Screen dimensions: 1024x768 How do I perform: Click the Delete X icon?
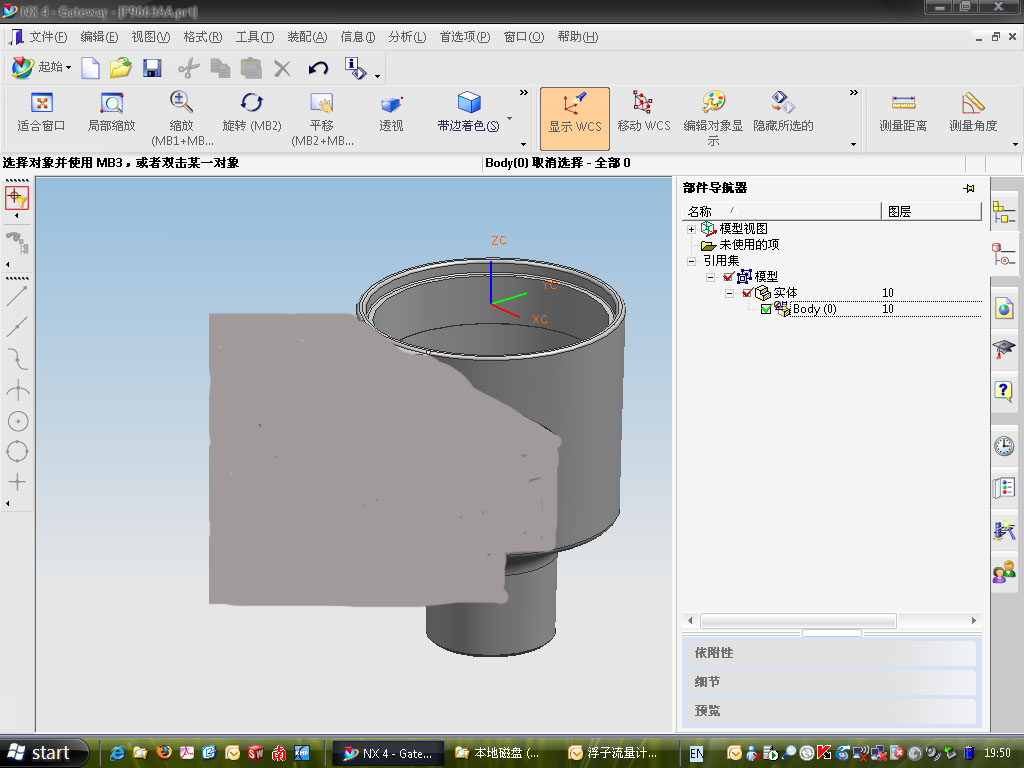point(282,68)
